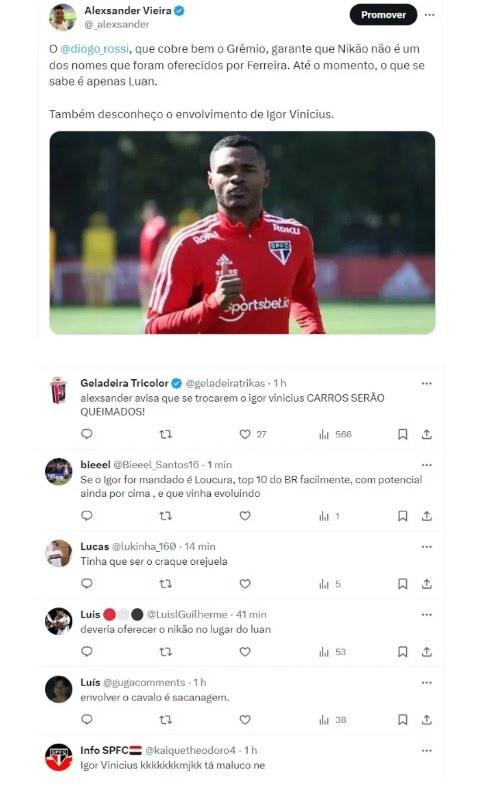Image resolution: width=493 pixels, height=790 pixels.
Task: Retweet Lucas's craque orejuela reply
Action: [166, 584]
